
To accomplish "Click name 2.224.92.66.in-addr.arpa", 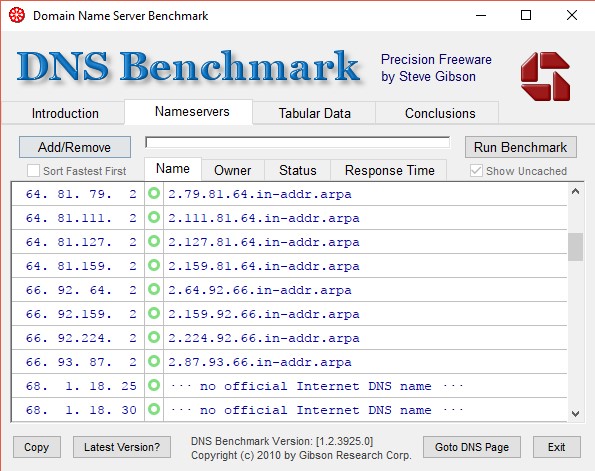I will 264,338.
